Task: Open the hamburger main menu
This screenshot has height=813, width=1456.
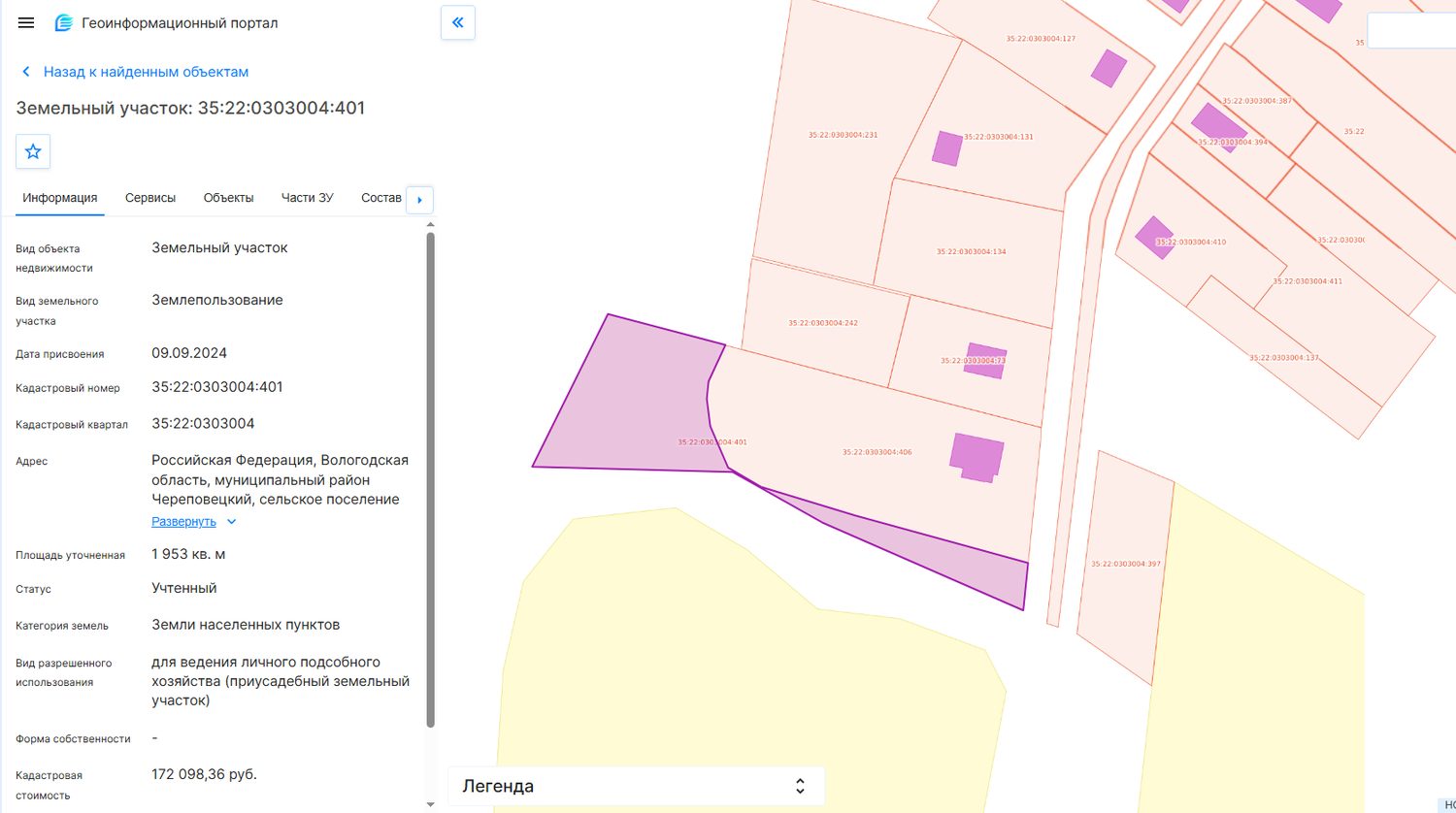Action: (x=26, y=22)
